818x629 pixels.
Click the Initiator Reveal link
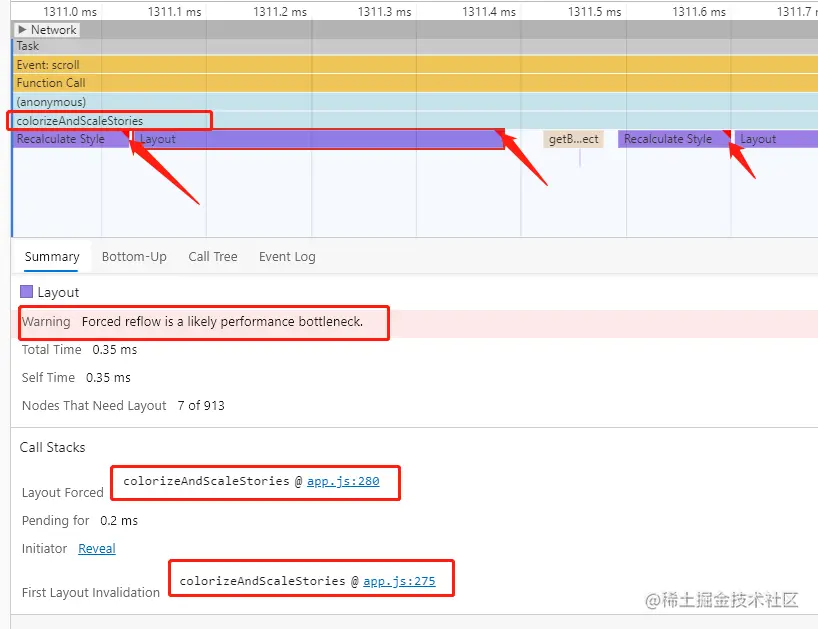click(x=97, y=549)
